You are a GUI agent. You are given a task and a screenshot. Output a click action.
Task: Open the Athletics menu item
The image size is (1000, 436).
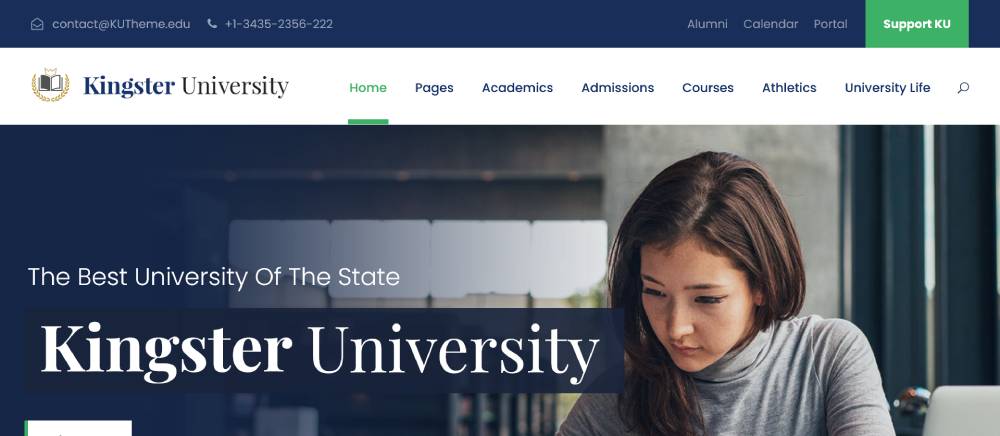point(789,88)
